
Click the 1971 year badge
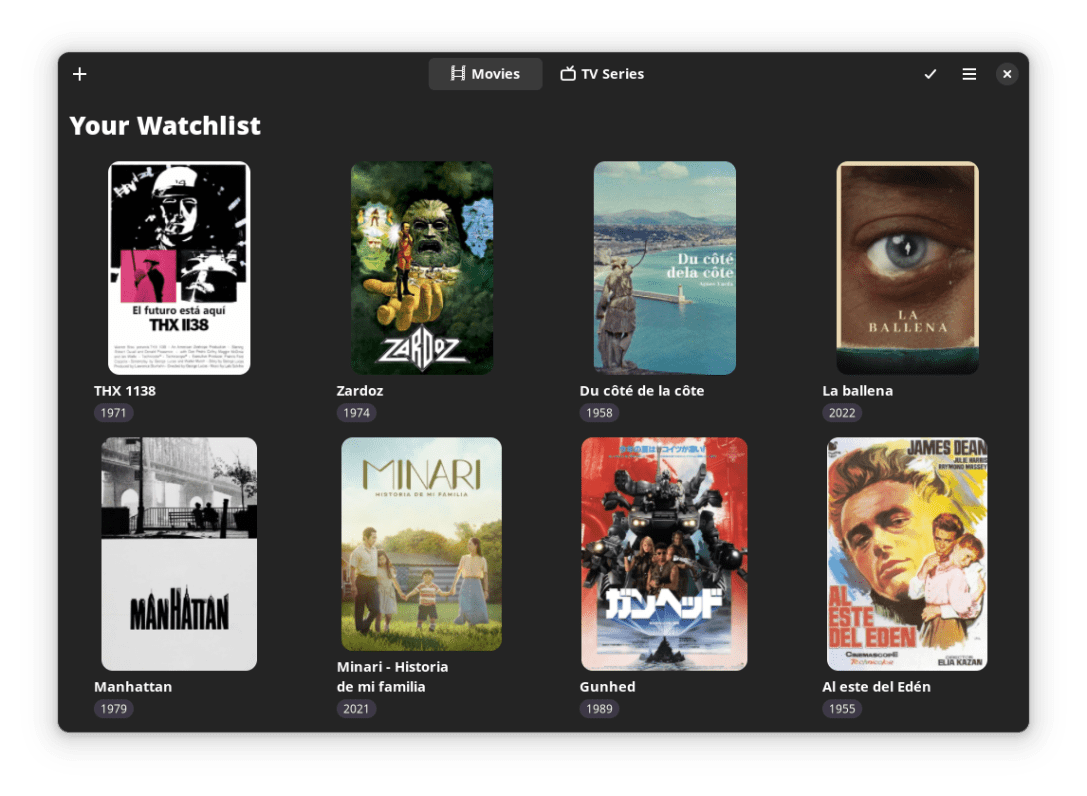(113, 413)
